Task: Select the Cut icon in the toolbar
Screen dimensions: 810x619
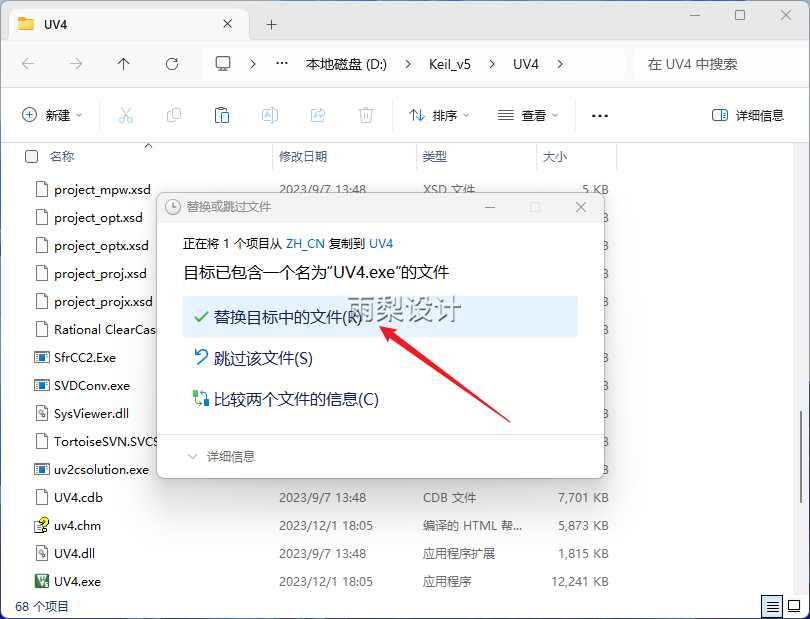Action: click(x=125, y=115)
